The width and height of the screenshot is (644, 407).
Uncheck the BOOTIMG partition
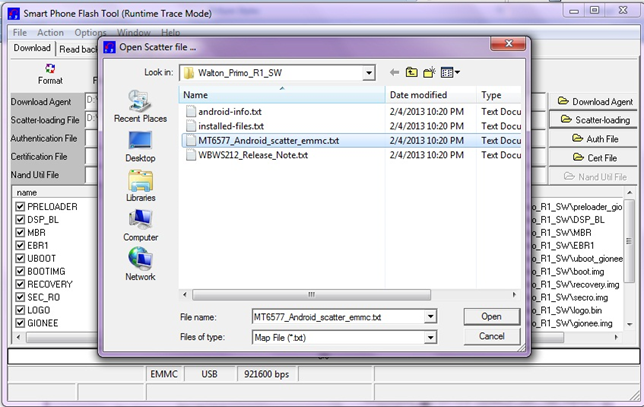point(20,271)
